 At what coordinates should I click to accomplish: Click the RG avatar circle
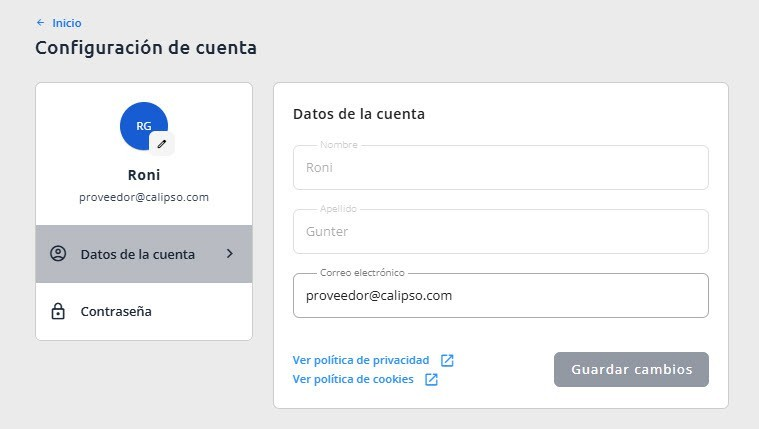(144, 126)
